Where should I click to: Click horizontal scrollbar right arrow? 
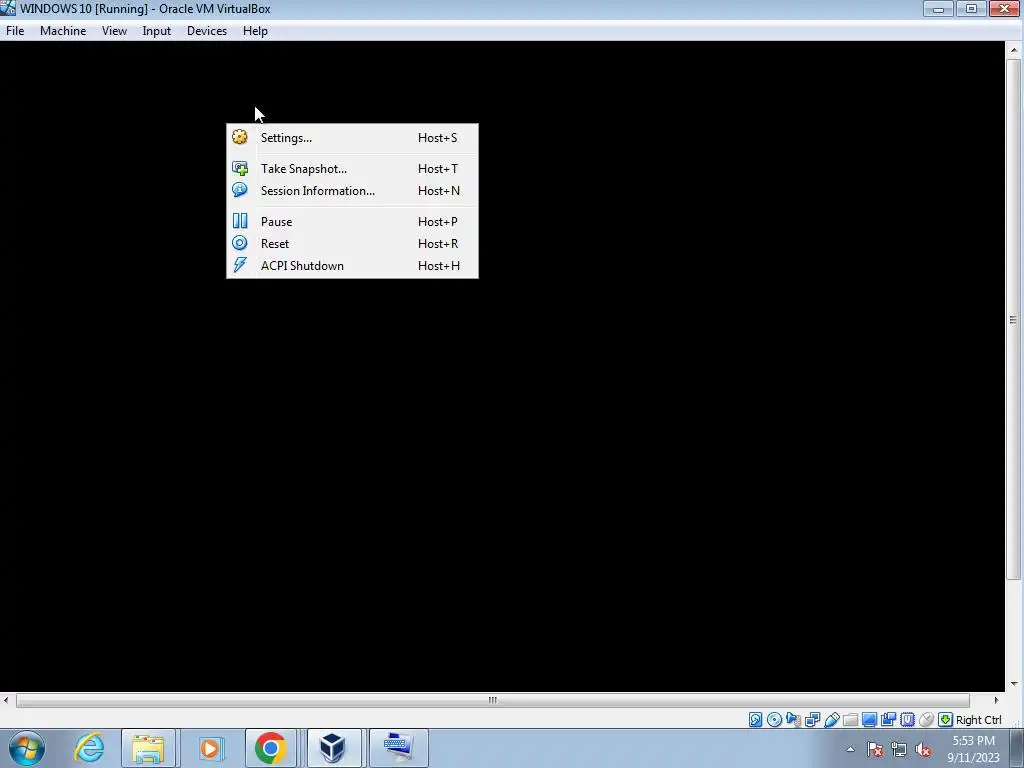point(997,700)
